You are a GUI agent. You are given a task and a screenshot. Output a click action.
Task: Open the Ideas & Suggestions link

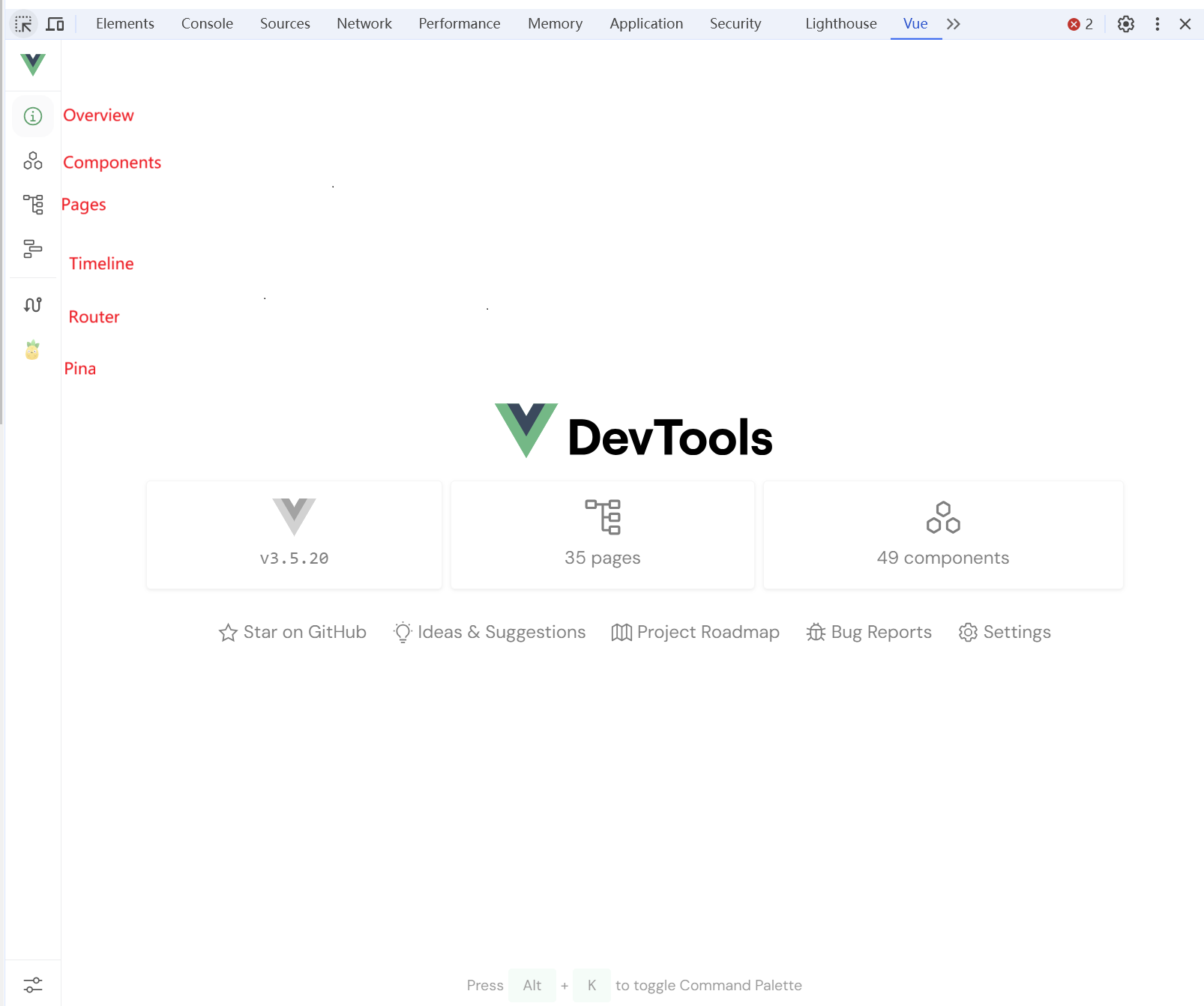click(490, 633)
